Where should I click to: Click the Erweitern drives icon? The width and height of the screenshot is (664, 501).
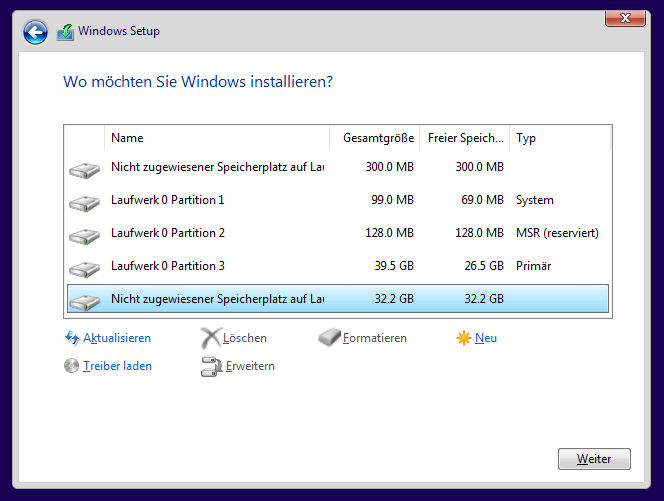(x=211, y=366)
